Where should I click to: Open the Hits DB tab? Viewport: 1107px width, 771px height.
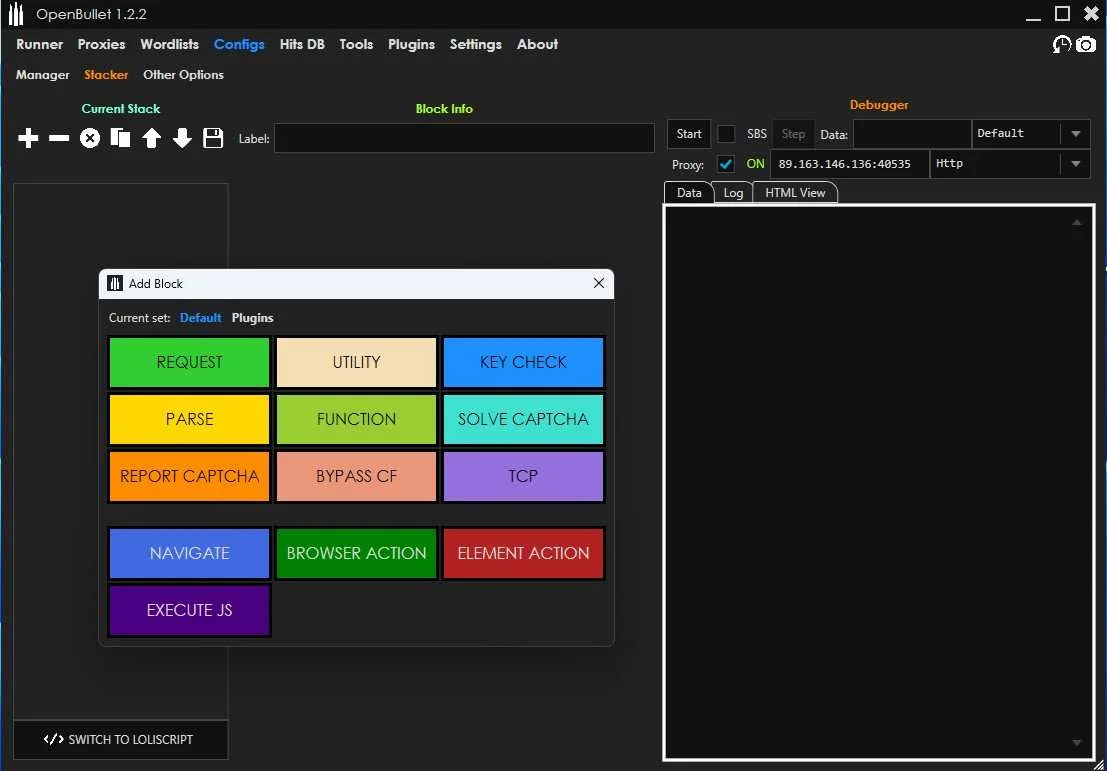[302, 44]
